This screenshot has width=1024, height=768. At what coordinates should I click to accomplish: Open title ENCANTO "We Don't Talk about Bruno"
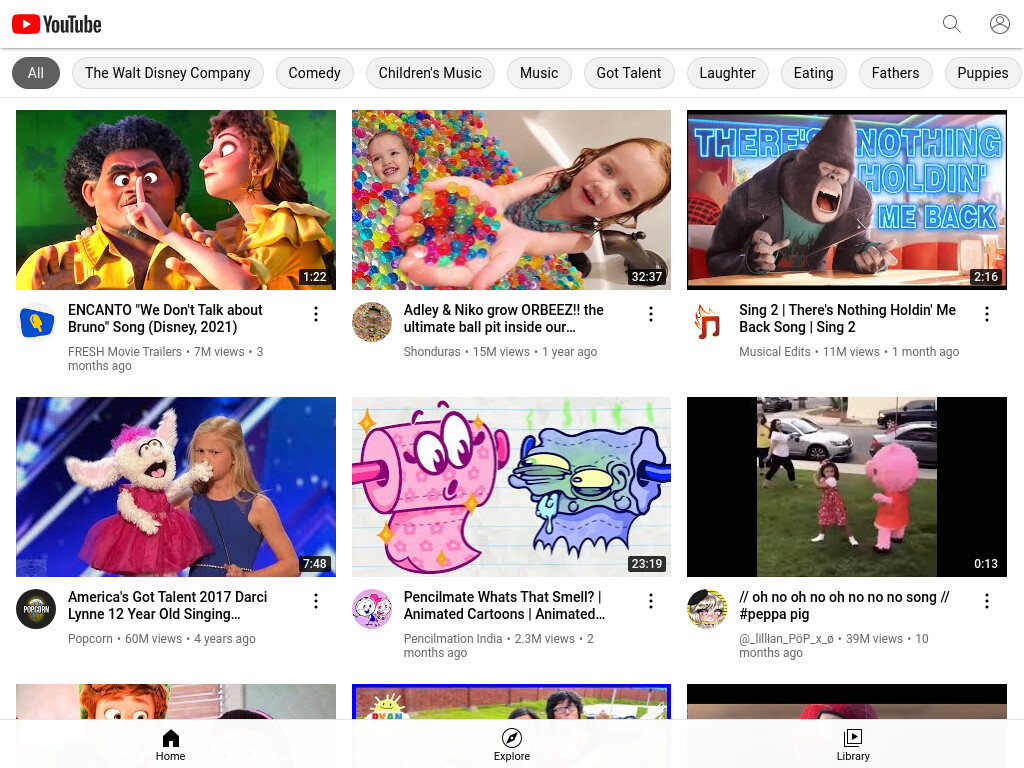pos(165,319)
